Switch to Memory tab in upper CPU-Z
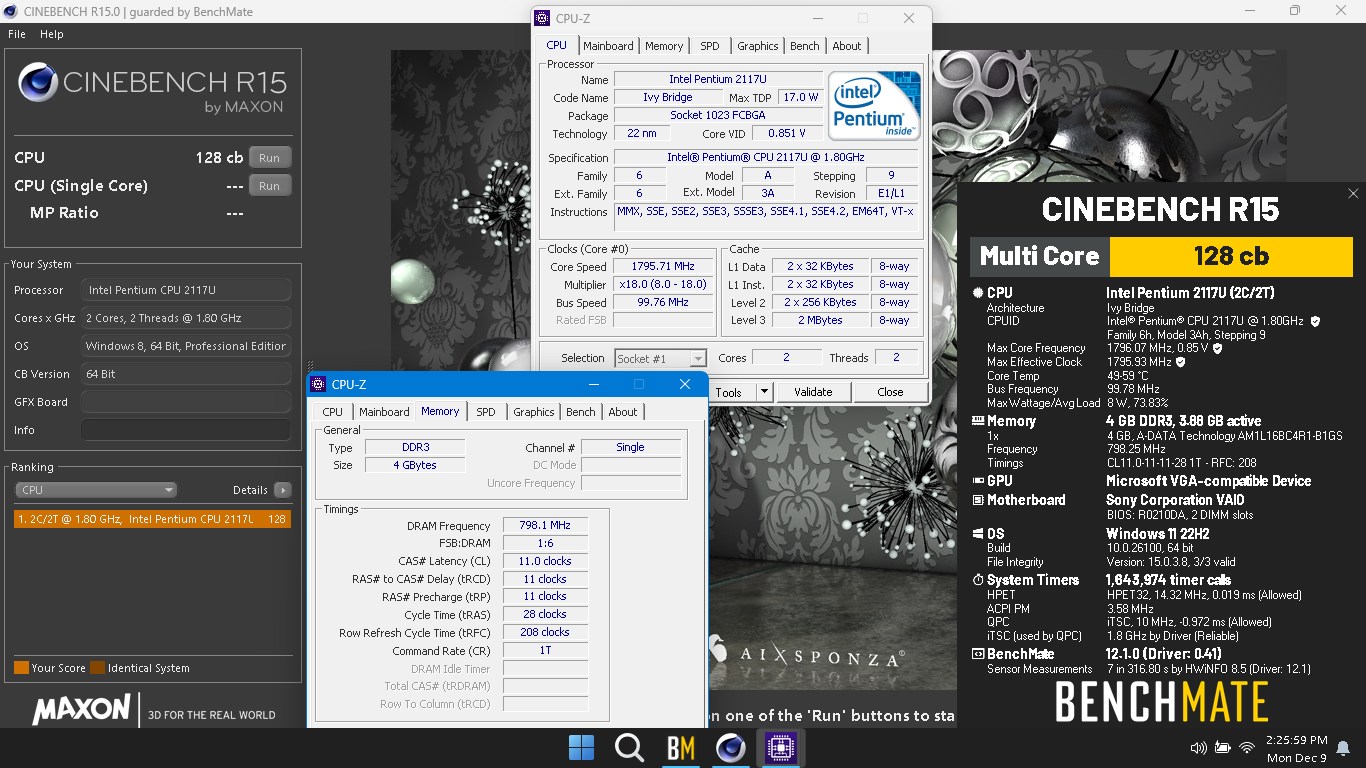The image size is (1366, 768). click(x=664, y=46)
